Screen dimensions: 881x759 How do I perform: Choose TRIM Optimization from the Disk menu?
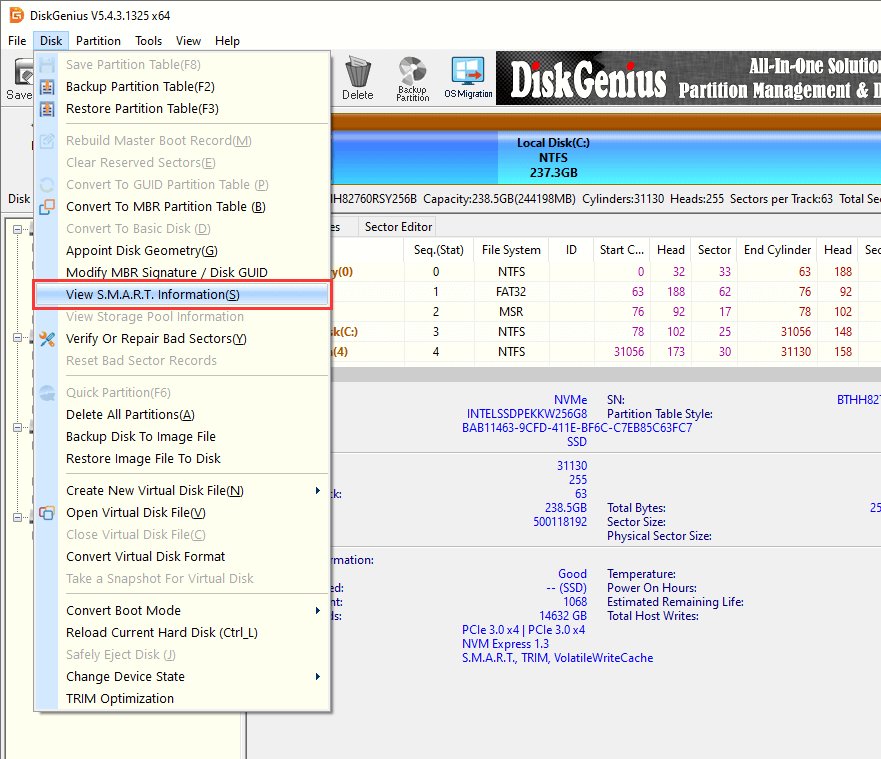click(120, 699)
